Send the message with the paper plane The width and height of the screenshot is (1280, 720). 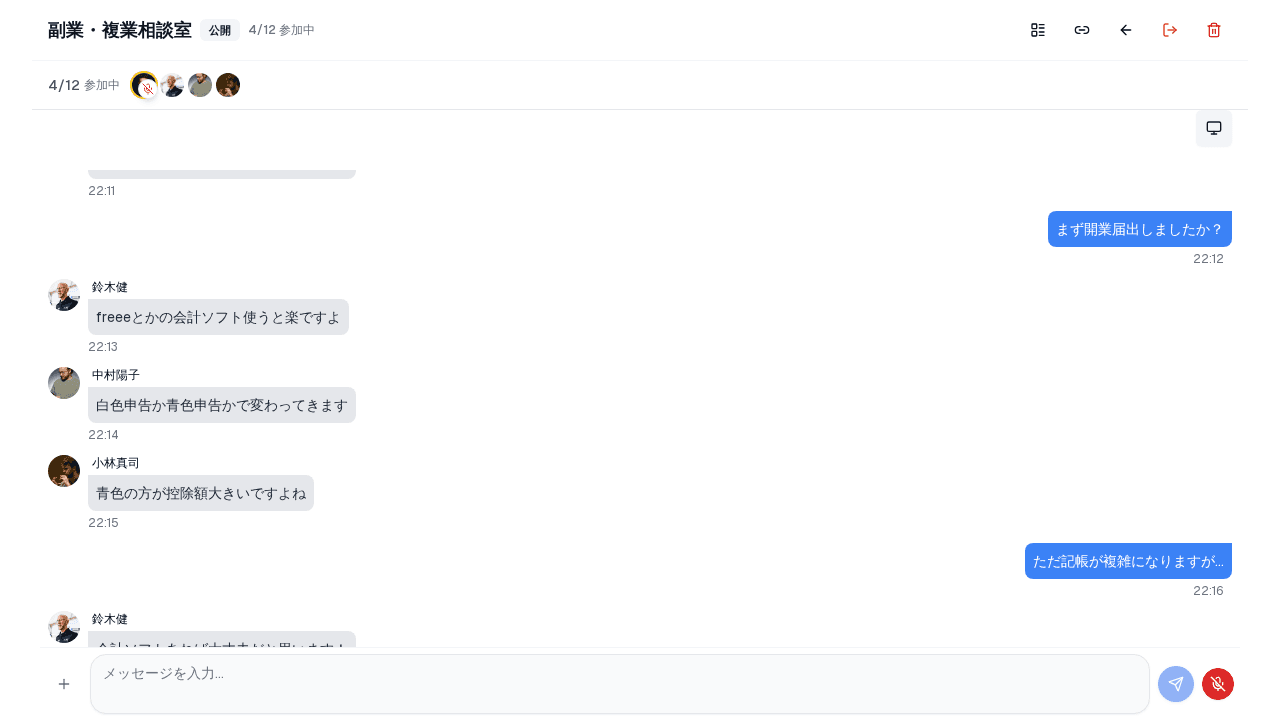click(x=1176, y=684)
